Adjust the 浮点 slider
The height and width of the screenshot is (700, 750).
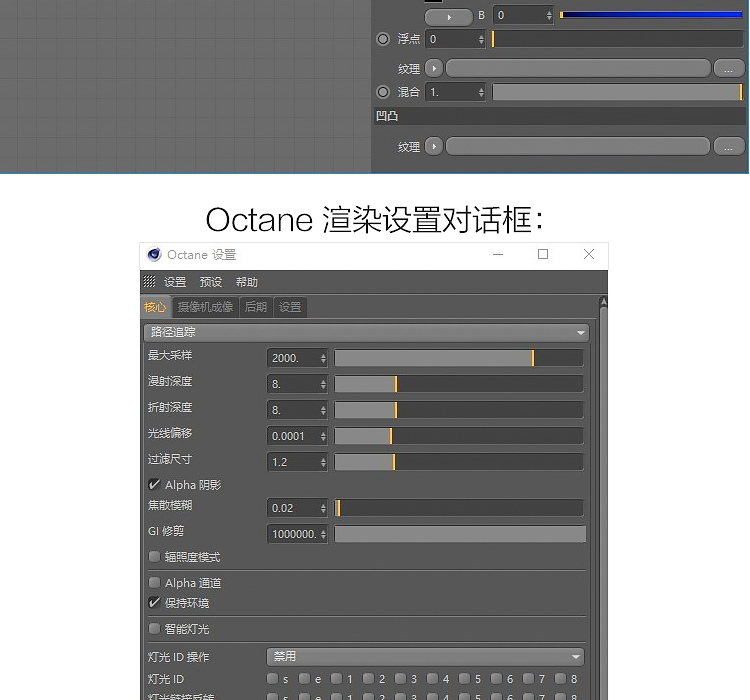coord(618,39)
